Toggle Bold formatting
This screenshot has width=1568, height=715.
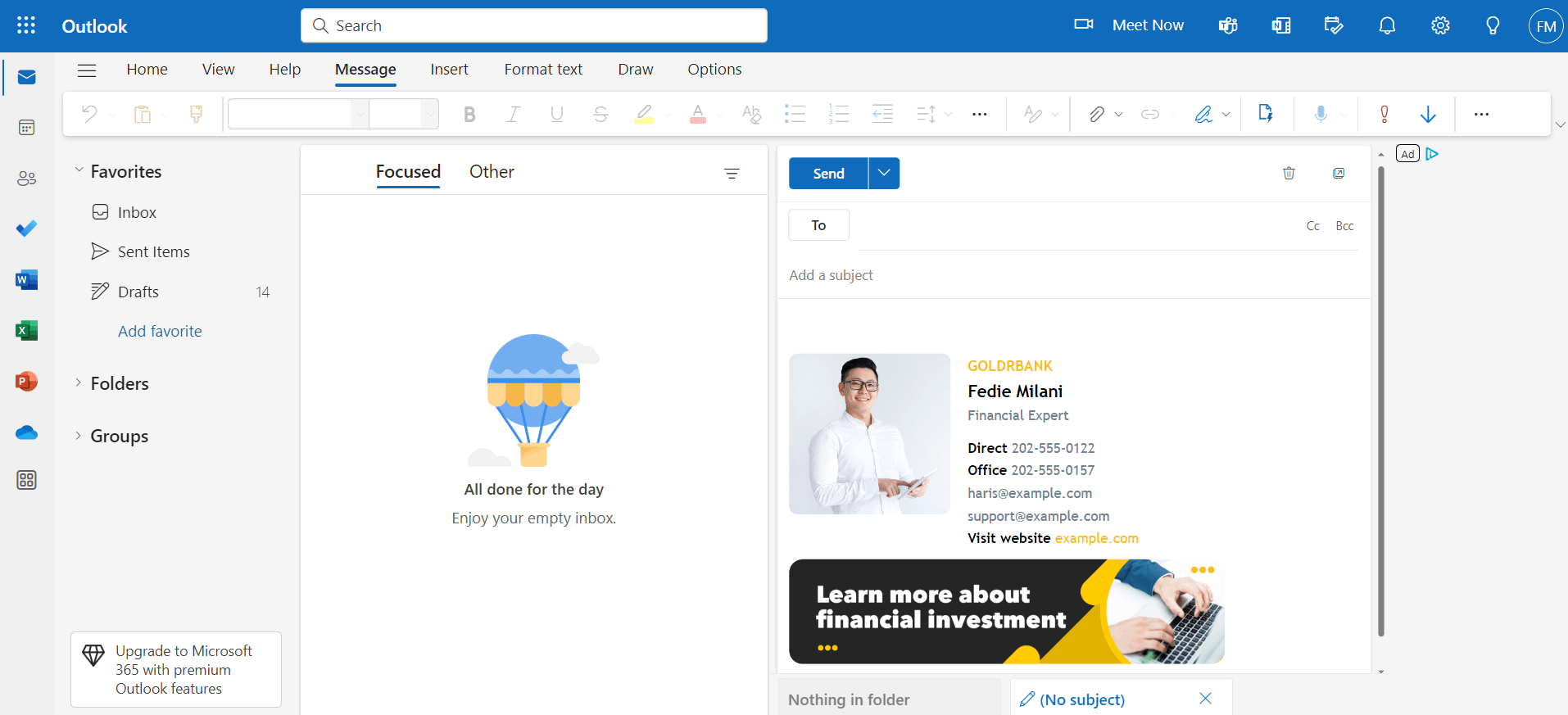[469, 114]
